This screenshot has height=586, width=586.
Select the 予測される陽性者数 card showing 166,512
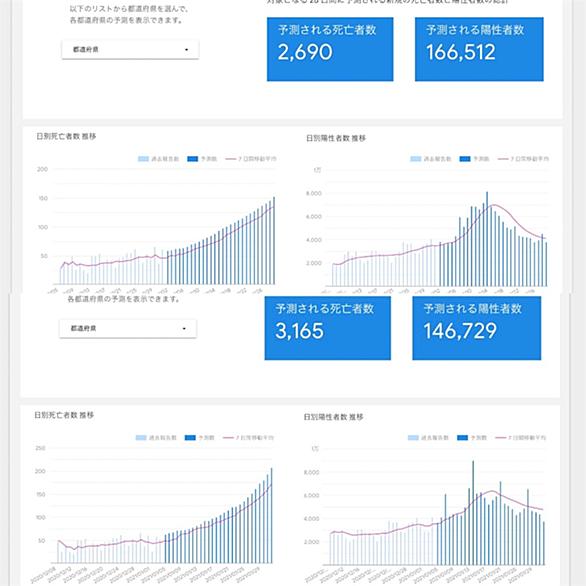click(x=479, y=49)
